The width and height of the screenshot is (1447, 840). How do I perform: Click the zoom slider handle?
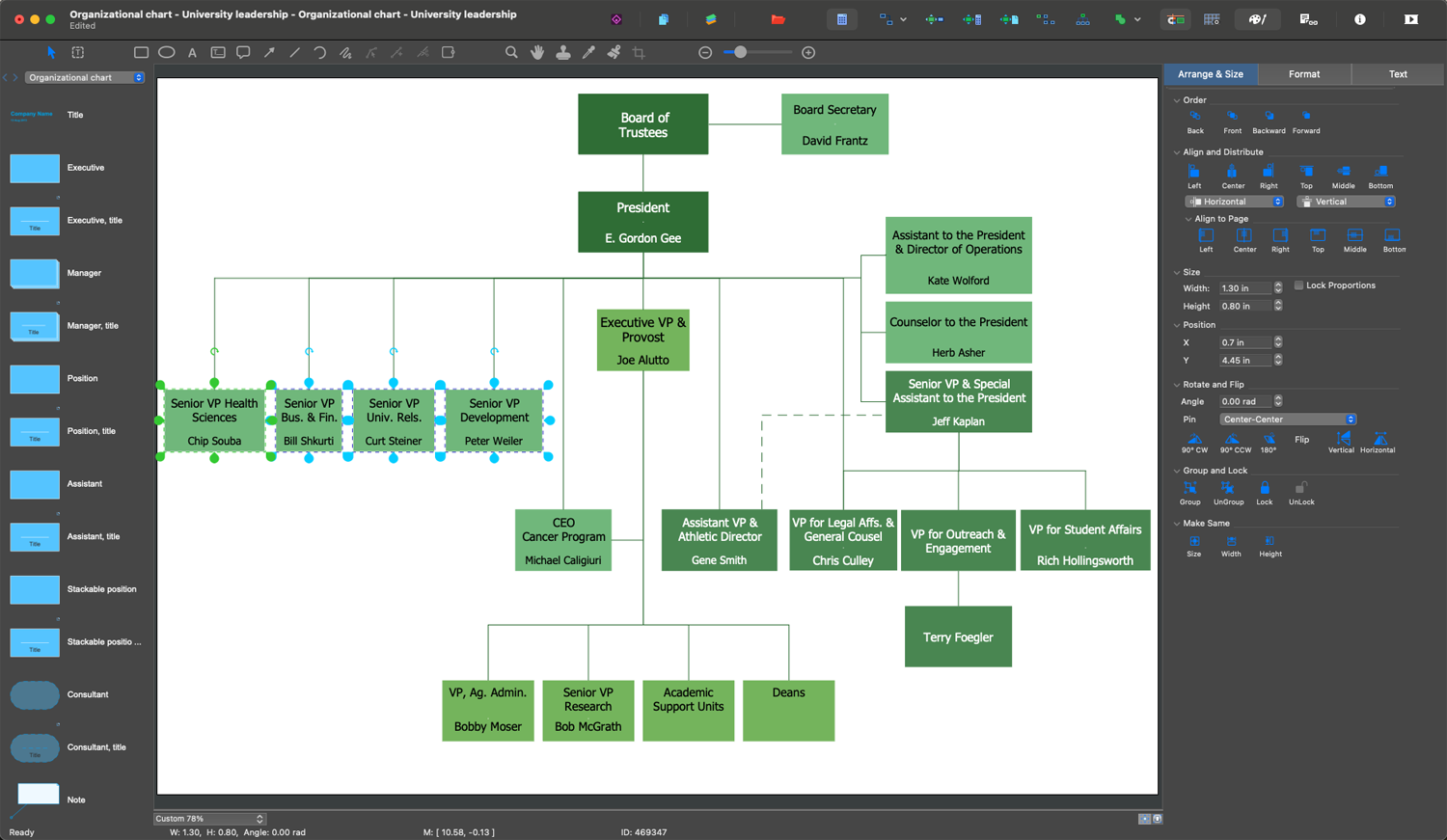click(x=740, y=53)
